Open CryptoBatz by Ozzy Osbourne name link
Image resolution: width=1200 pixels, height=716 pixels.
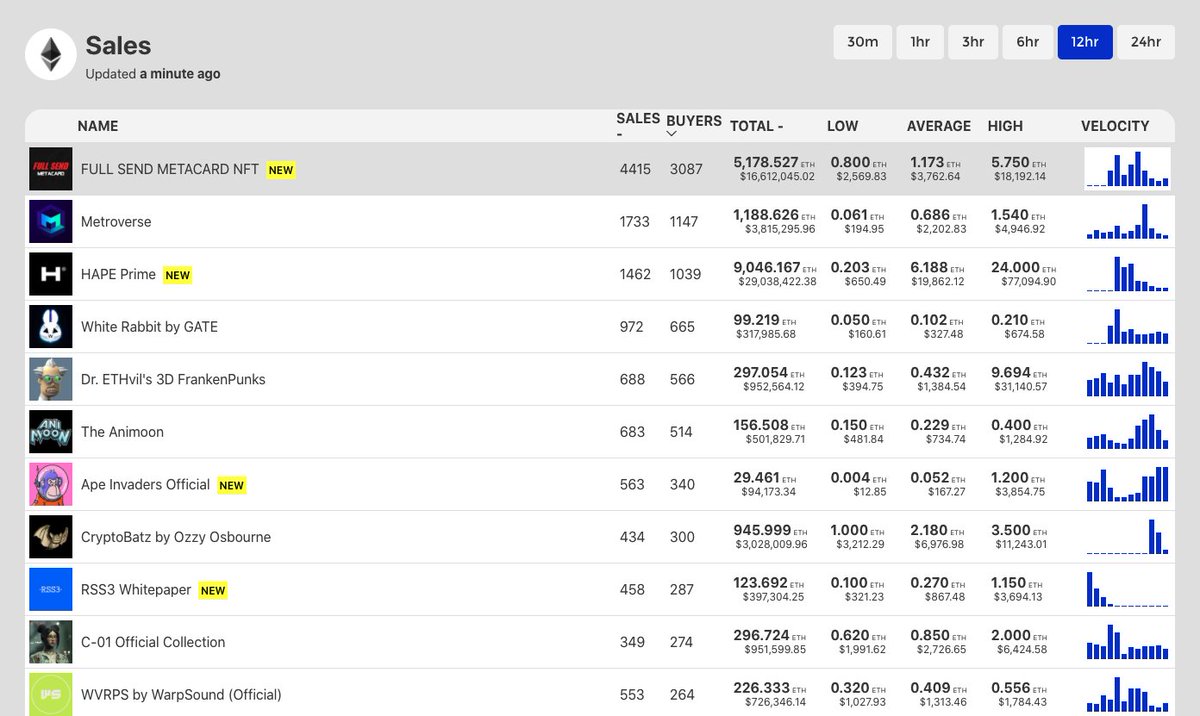[x=176, y=537]
